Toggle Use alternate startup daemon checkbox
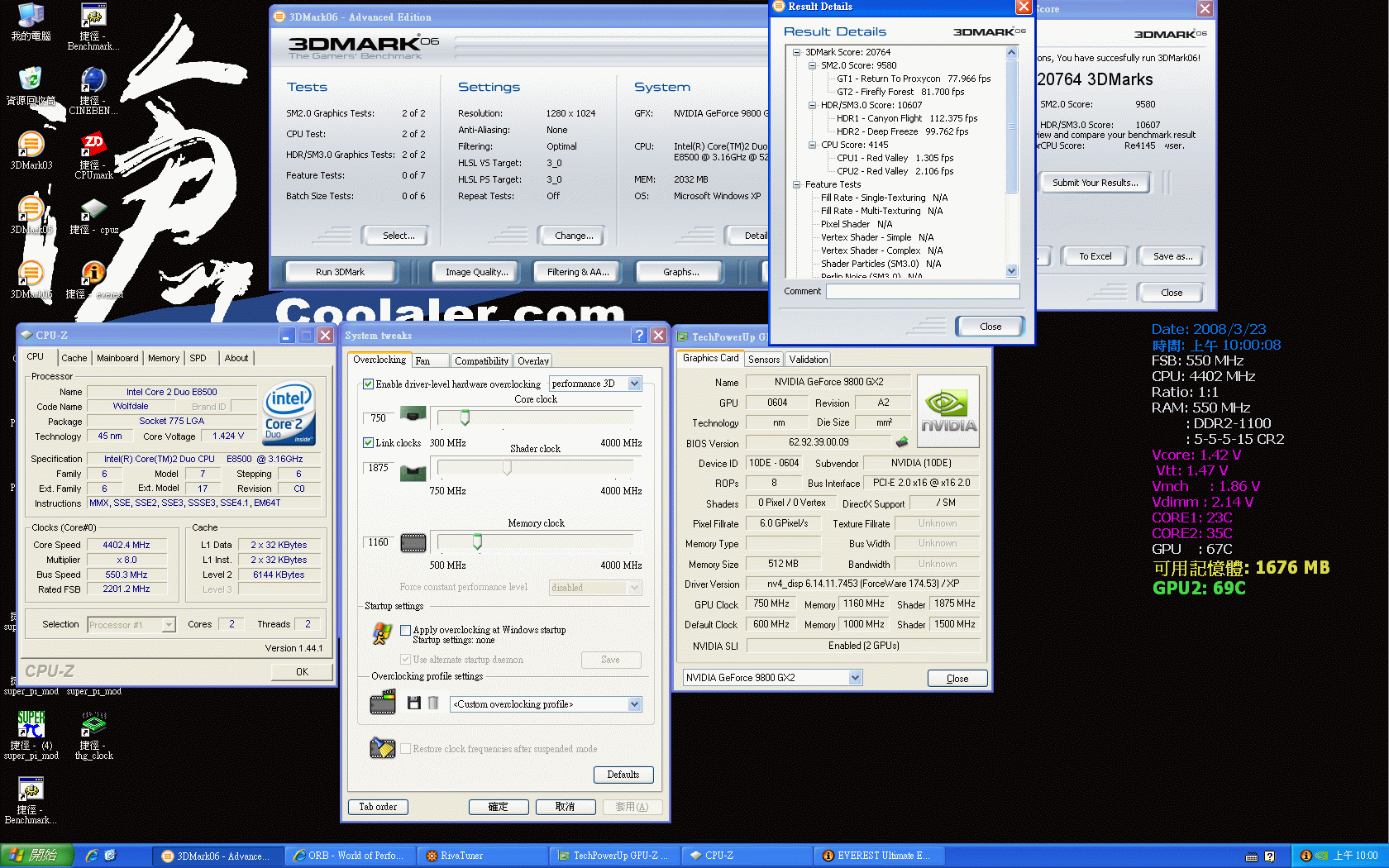Image resolution: width=1389 pixels, height=868 pixels. click(x=406, y=660)
